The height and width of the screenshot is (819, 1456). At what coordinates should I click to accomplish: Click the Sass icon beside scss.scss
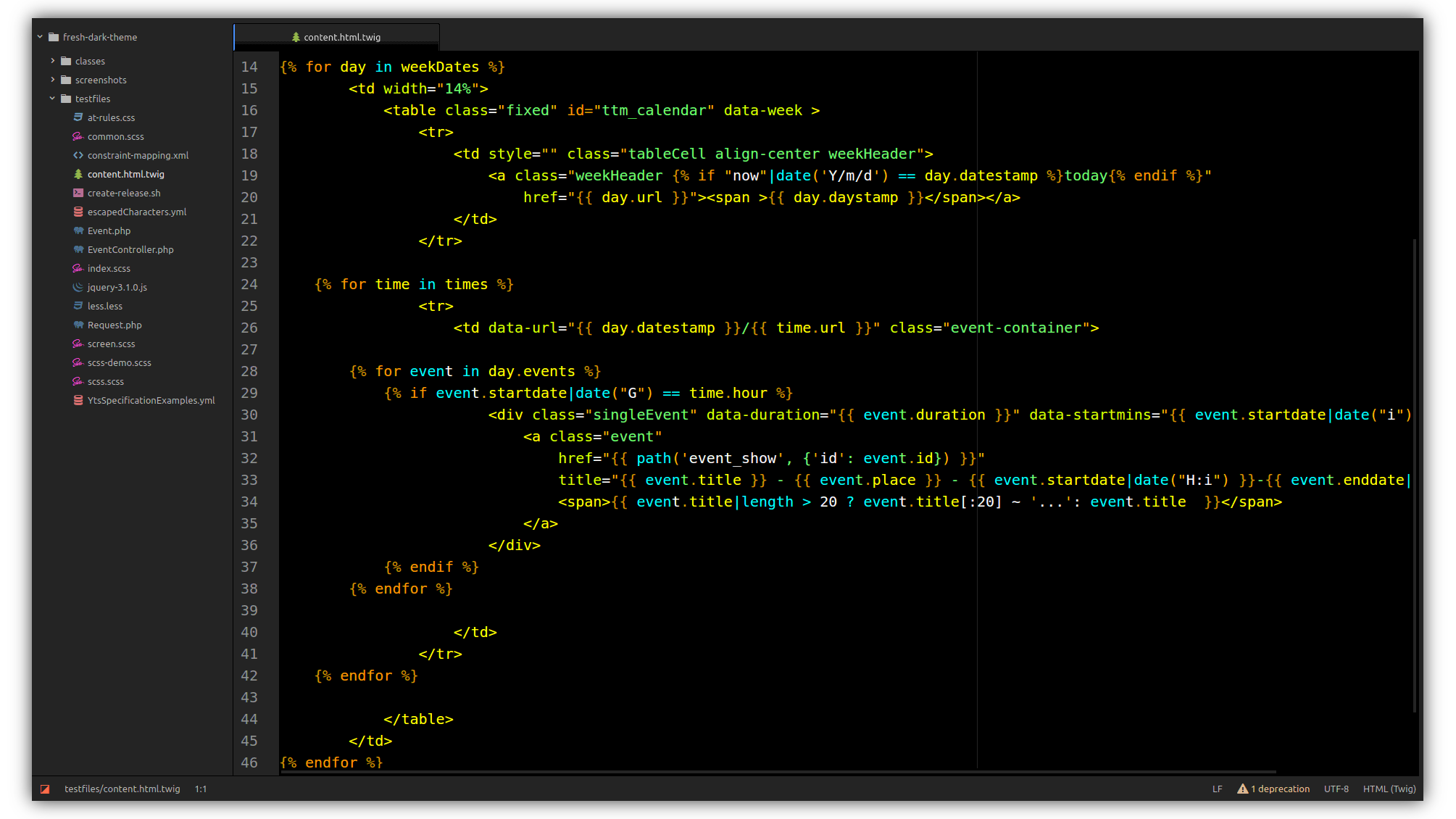(x=78, y=381)
